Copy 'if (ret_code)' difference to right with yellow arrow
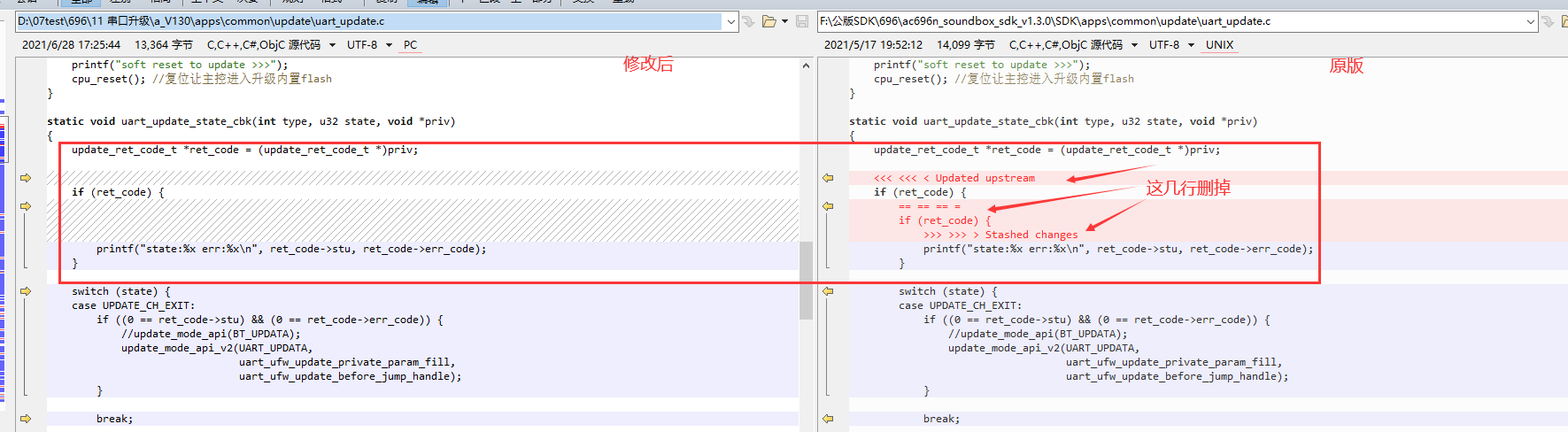The height and width of the screenshot is (432, 1568). [26, 206]
